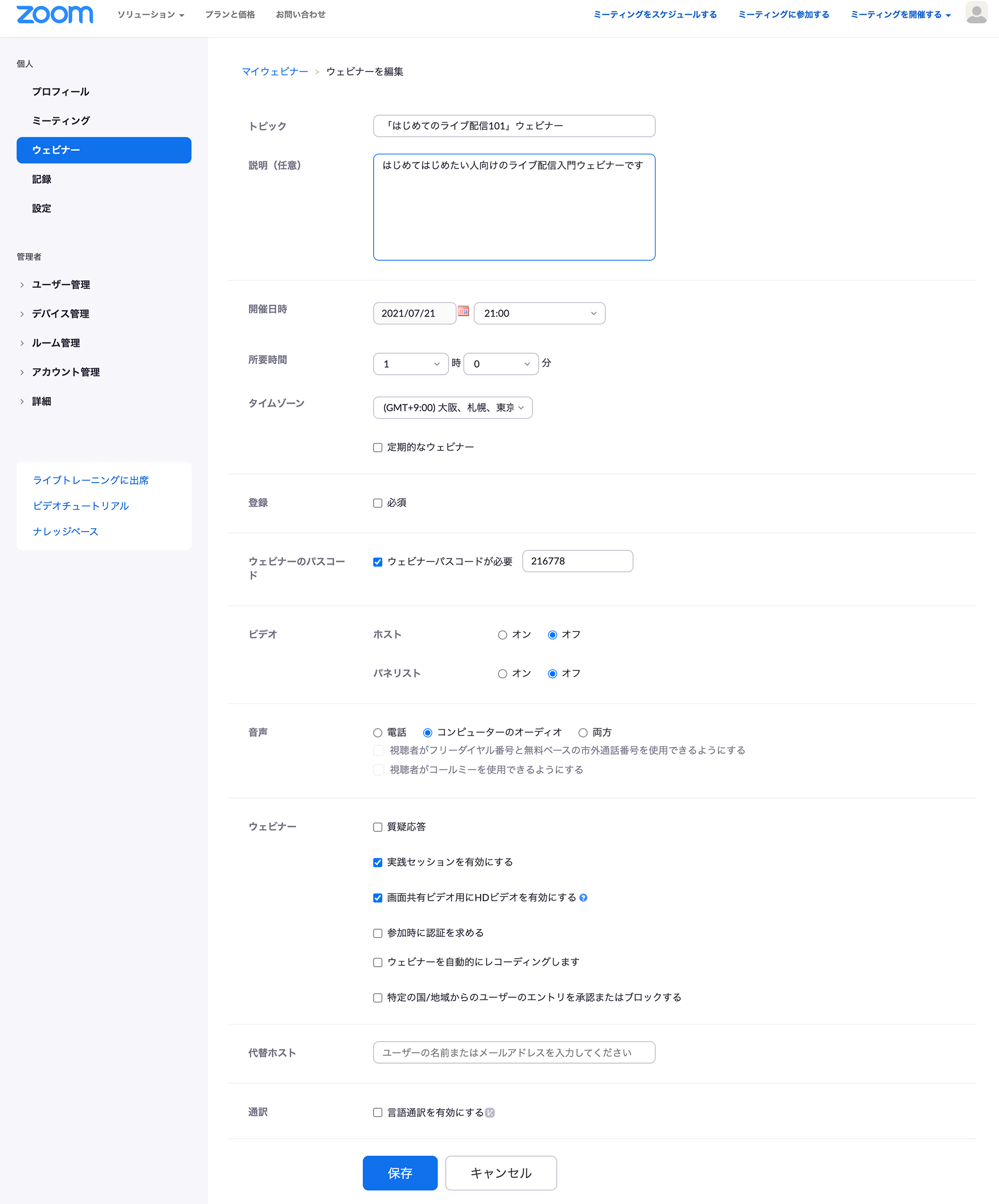
Task: Expand the ユーザー管理 sidebar section
Action: pyautogui.click(x=61, y=284)
